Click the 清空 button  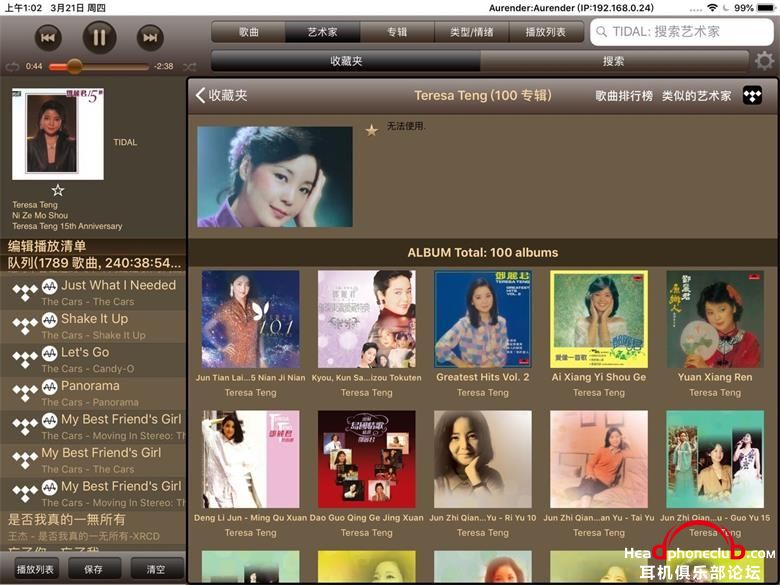(x=156, y=569)
